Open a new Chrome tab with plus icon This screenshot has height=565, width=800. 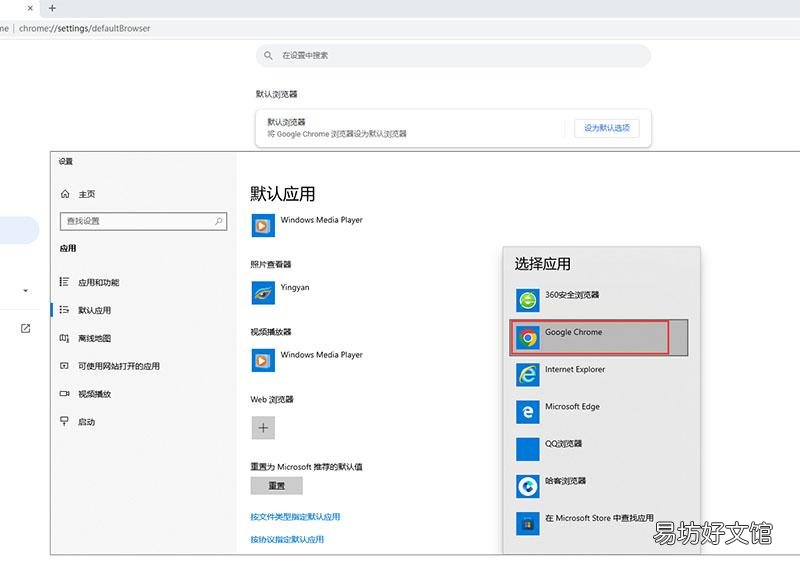point(52,8)
